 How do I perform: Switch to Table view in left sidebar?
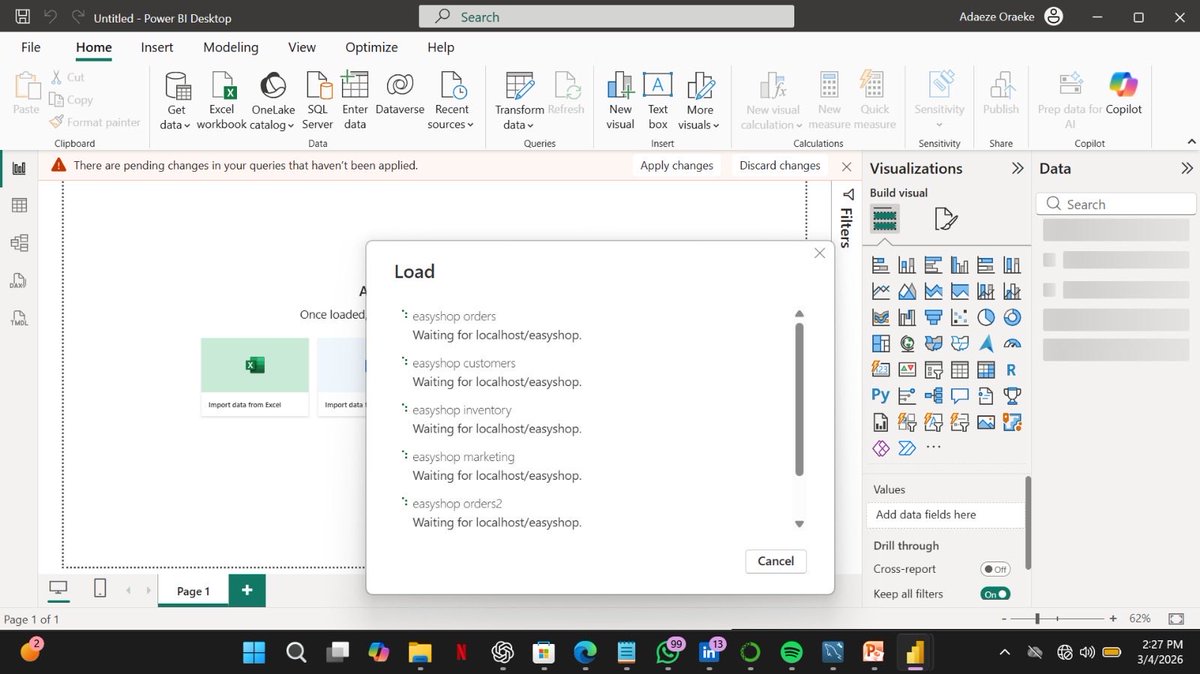coord(19,205)
